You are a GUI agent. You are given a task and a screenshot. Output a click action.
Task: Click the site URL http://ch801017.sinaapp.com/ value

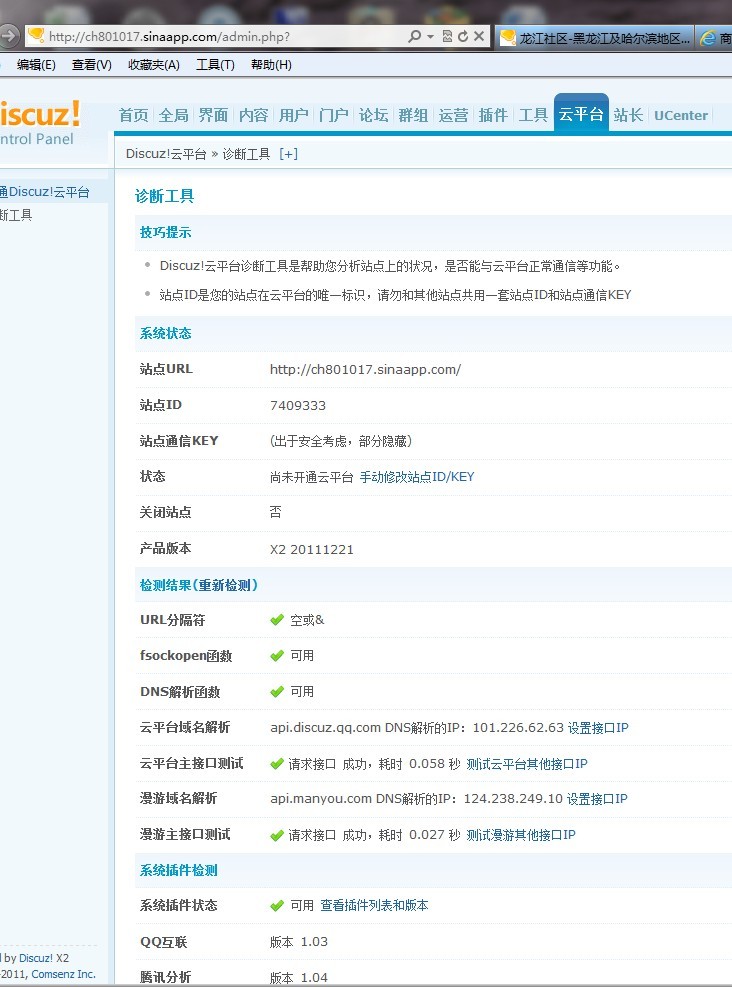coord(365,369)
